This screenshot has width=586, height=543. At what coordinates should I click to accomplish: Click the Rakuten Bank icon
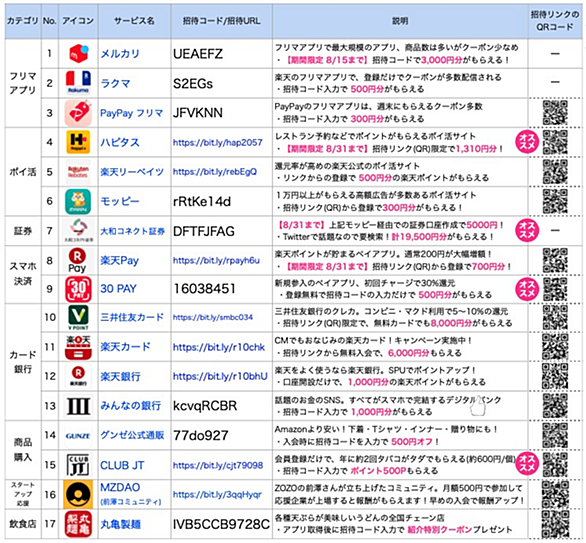78,376
